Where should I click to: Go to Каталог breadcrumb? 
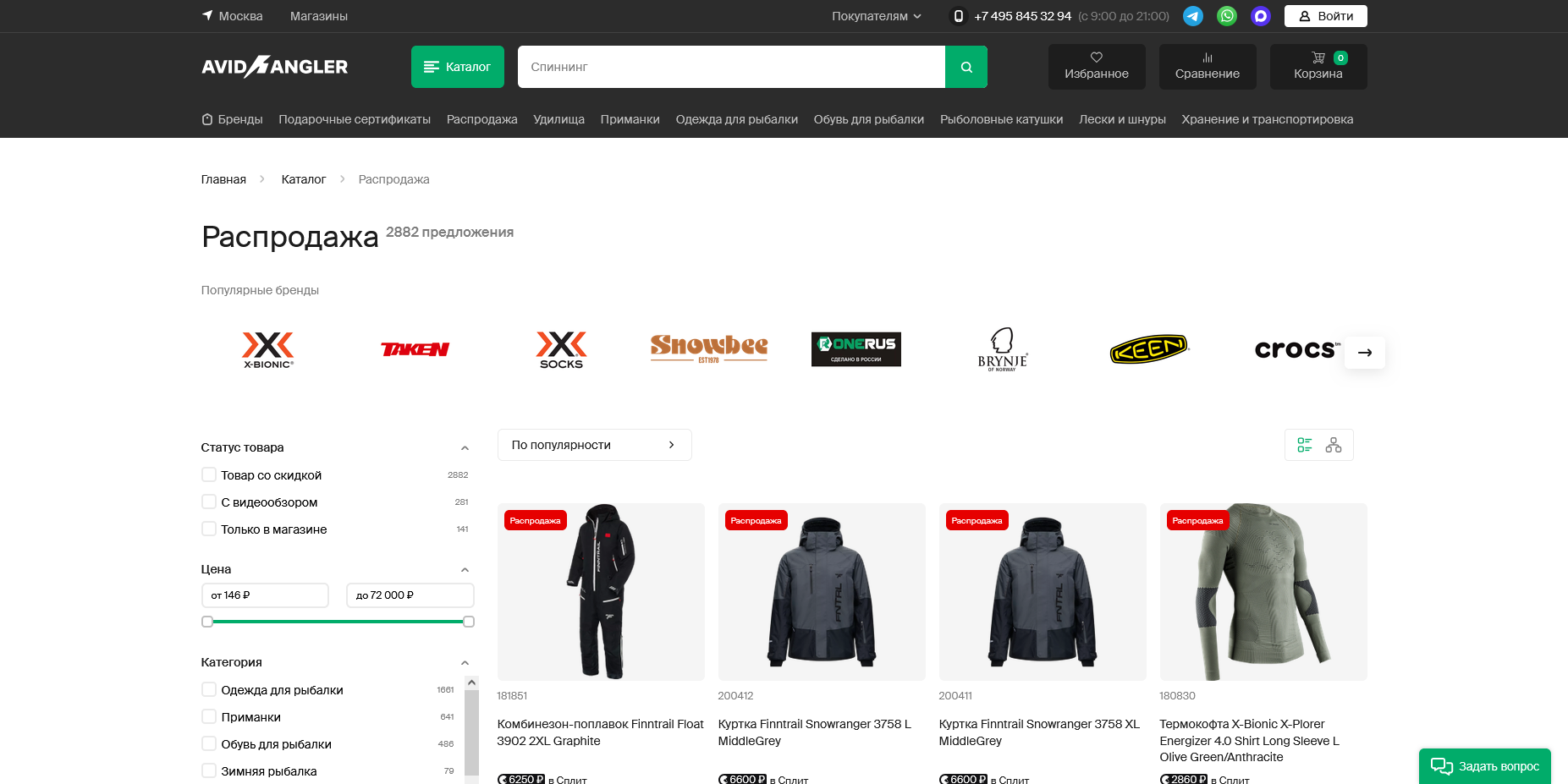click(x=304, y=179)
